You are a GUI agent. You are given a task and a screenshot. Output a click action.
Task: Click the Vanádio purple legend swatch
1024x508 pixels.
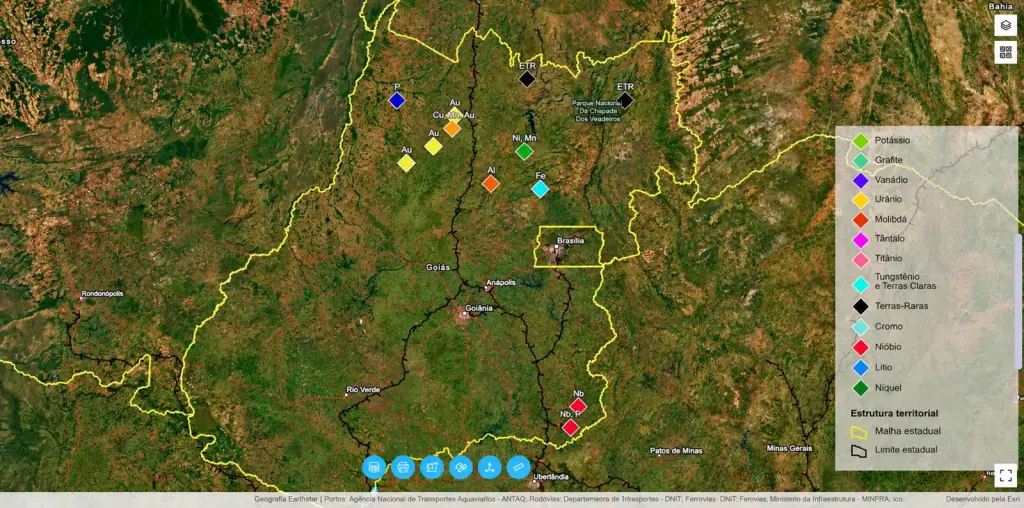click(x=861, y=180)
